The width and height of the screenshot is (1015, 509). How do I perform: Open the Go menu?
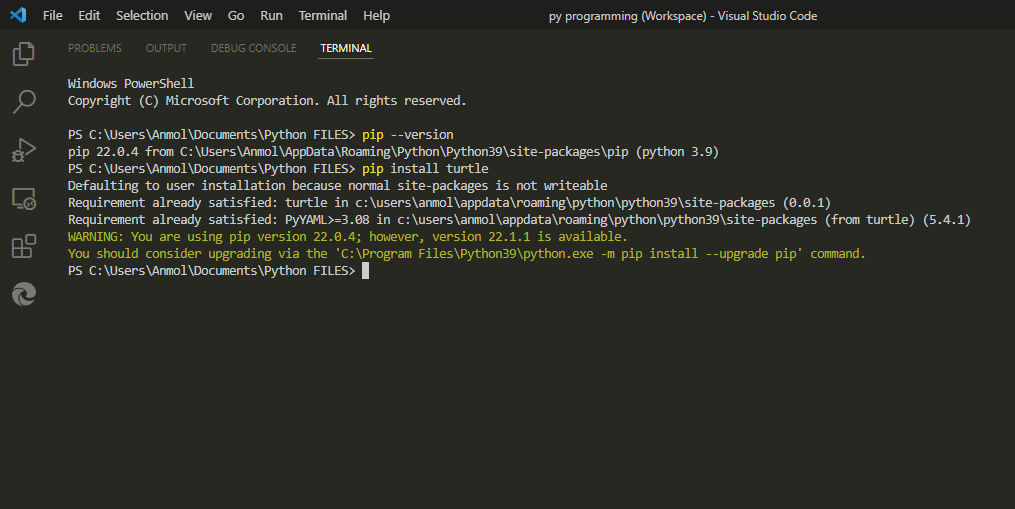click(x=236, y=16)
